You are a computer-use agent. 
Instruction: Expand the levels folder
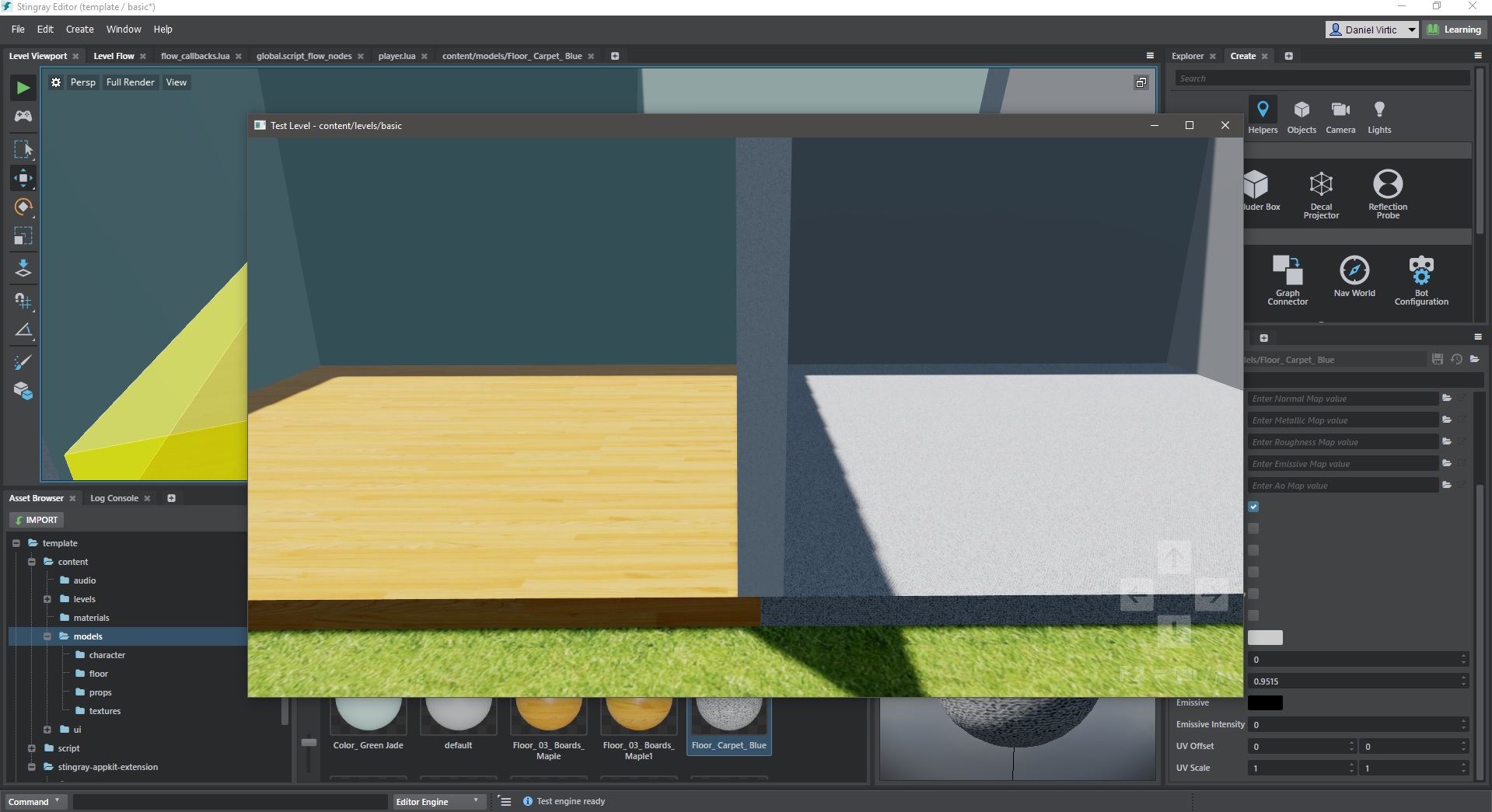(x=48, y=599)
